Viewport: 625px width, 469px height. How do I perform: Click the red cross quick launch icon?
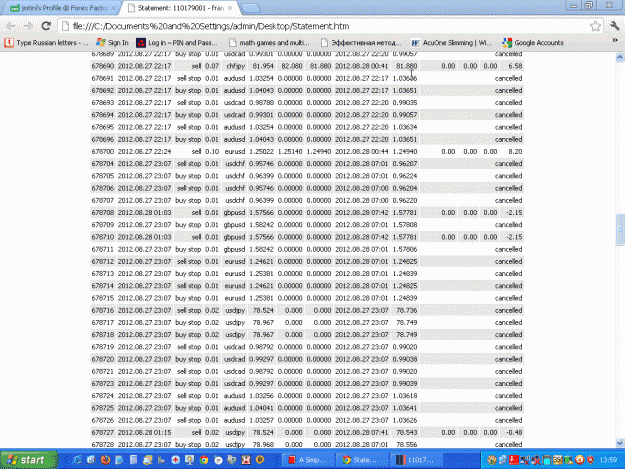[175, 460]
